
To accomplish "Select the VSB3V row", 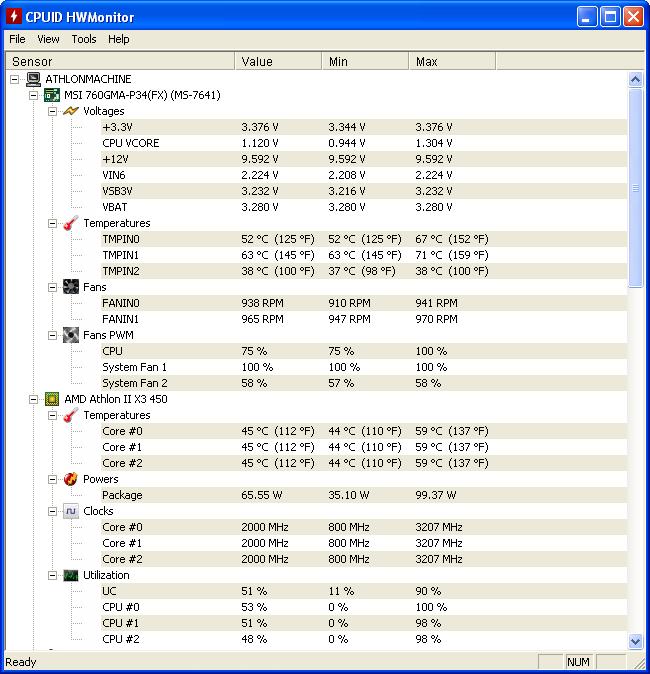I will (x=363, y=191).
